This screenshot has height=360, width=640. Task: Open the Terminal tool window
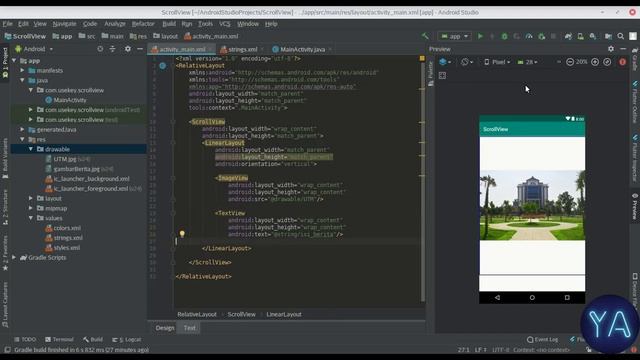point(60,339)
